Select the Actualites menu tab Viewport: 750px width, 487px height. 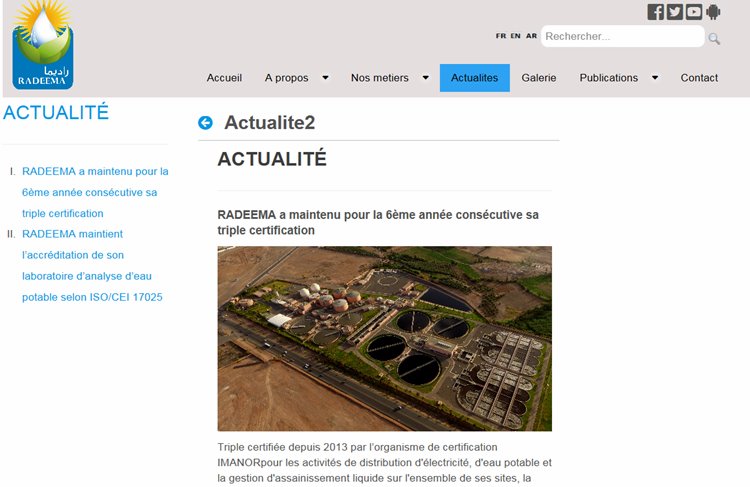(474, 78)
